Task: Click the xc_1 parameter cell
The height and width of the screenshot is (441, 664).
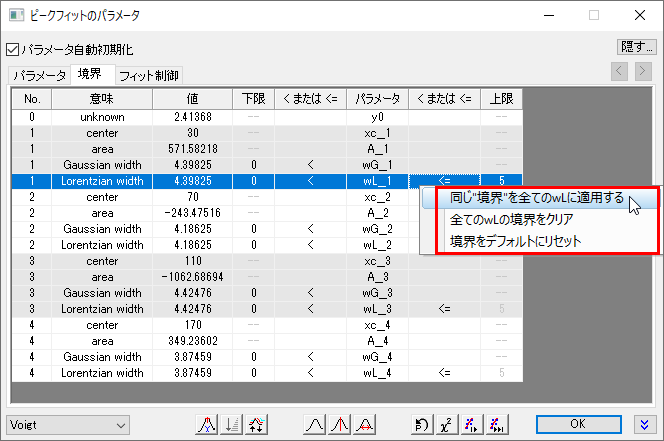Action: tap(377, 133)
